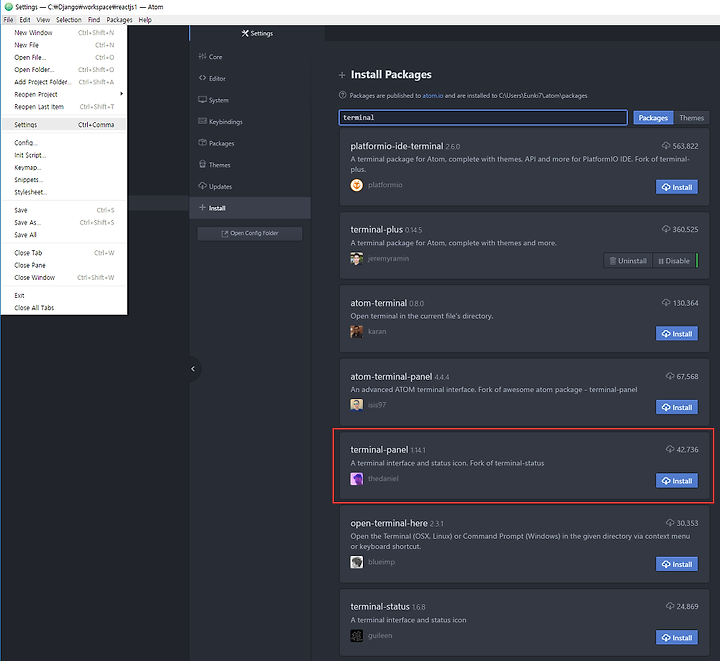The image size is (720, 661).
Task: Choose New File menu entry
Action: (x=64, y=45)
